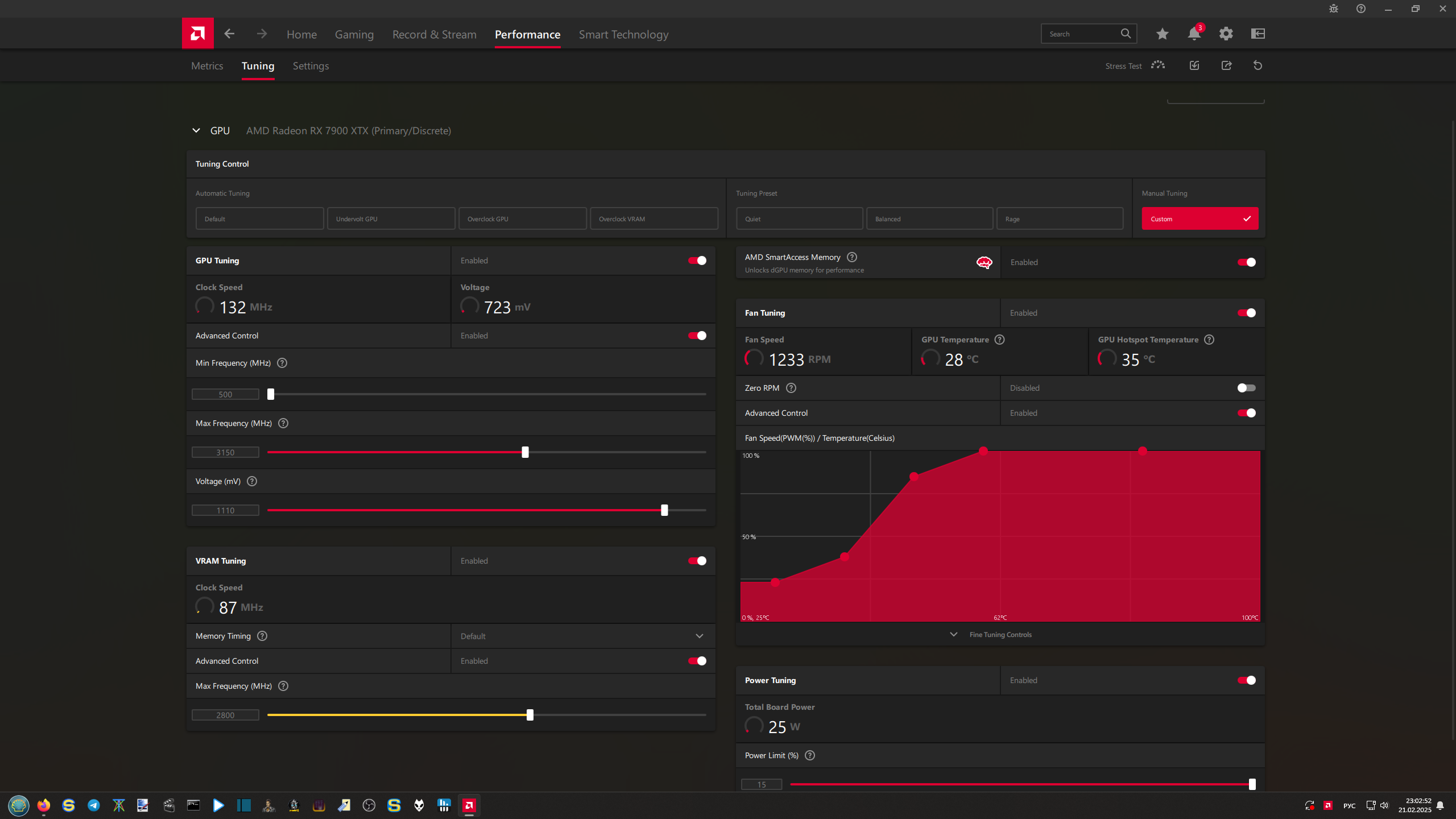Screen dimensions: 1456x819
Task: Switch to the Metrics tab
Action: pyautogui.click(x=207, y=66)
